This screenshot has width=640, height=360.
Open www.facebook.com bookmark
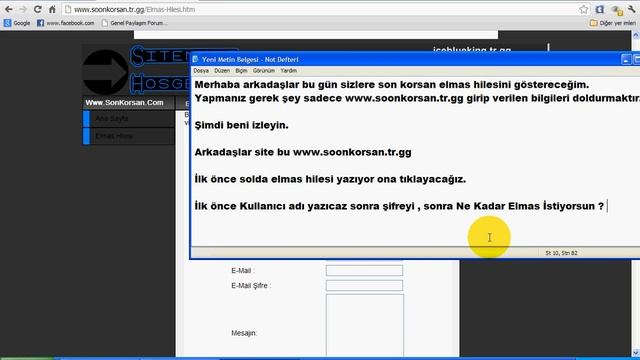pyautogui.click(x=65, y=23)
